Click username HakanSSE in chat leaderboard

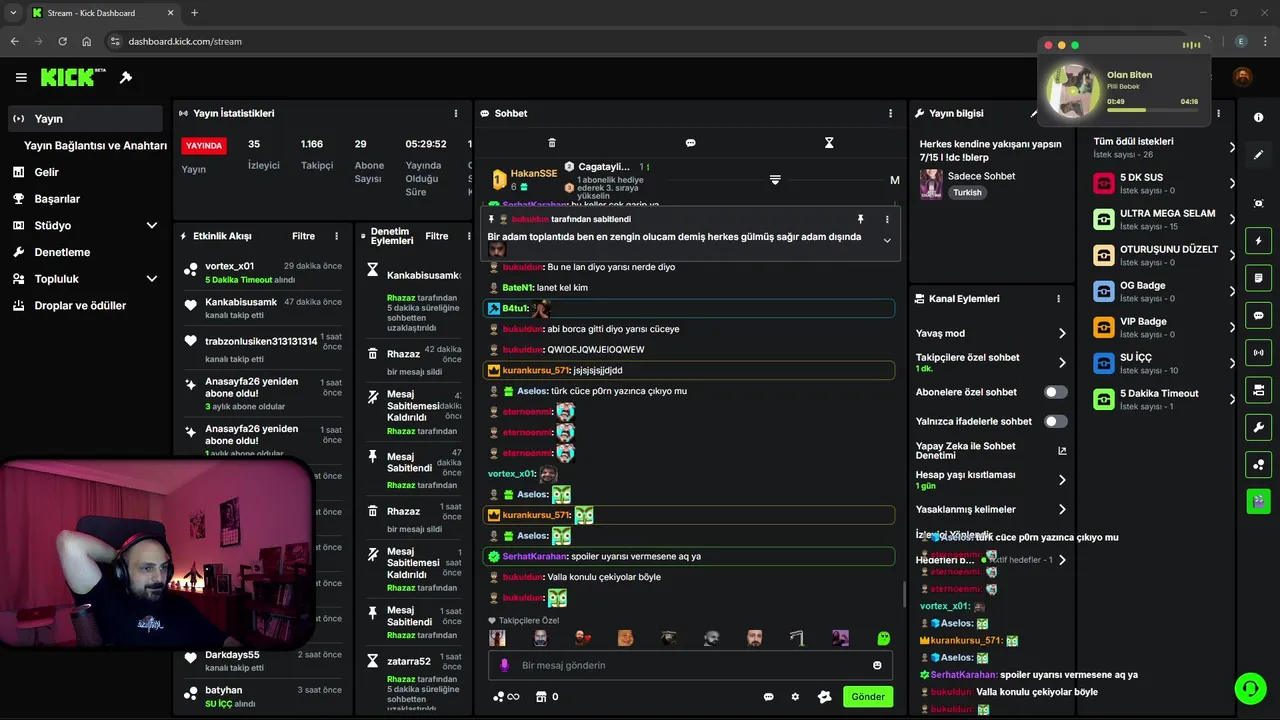(534, 173)
